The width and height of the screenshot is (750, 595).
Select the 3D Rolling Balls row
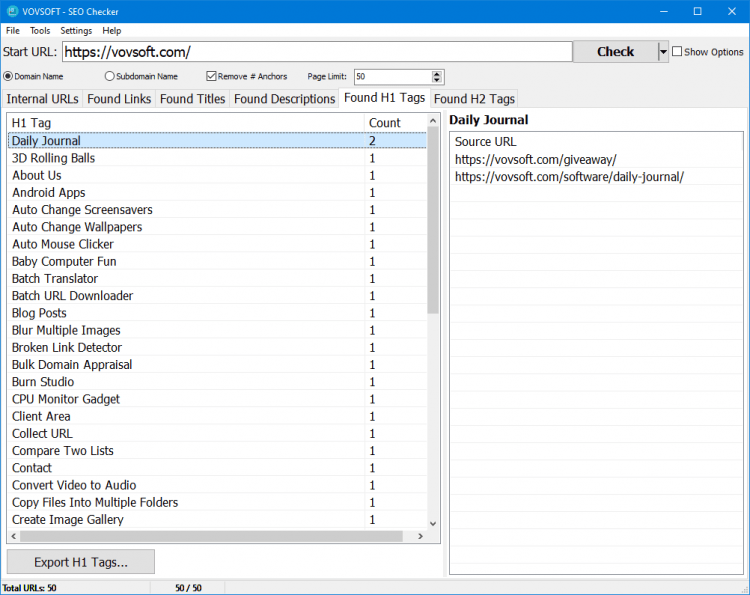(217, 158)
